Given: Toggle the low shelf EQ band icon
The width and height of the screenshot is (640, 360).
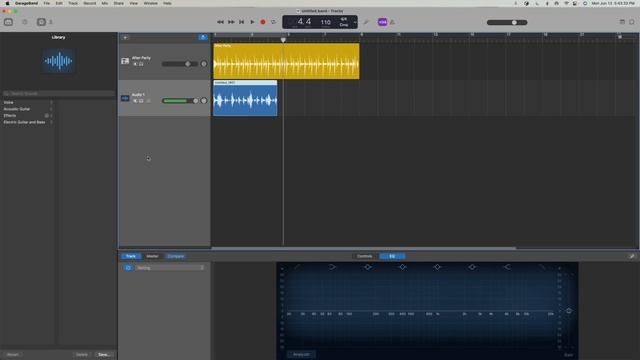Looking at the screenshot, I should [x=332, y=267].
